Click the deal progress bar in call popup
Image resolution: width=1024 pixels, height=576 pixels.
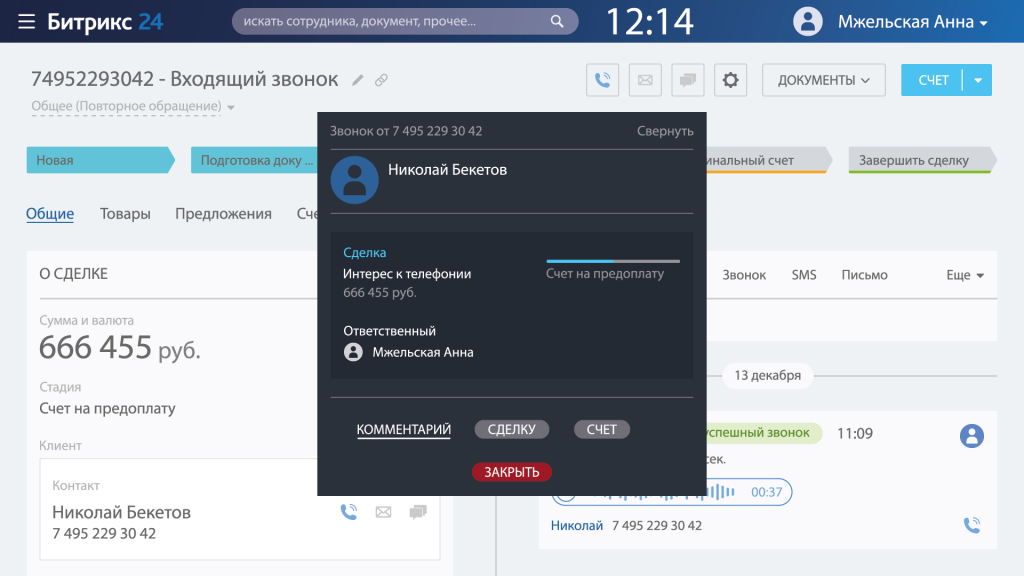[612, 261]
